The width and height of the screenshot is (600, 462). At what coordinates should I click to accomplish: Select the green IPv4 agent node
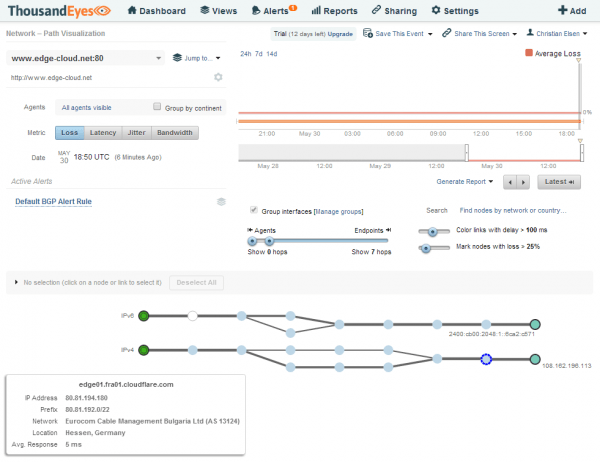click(x=144, y=350)
